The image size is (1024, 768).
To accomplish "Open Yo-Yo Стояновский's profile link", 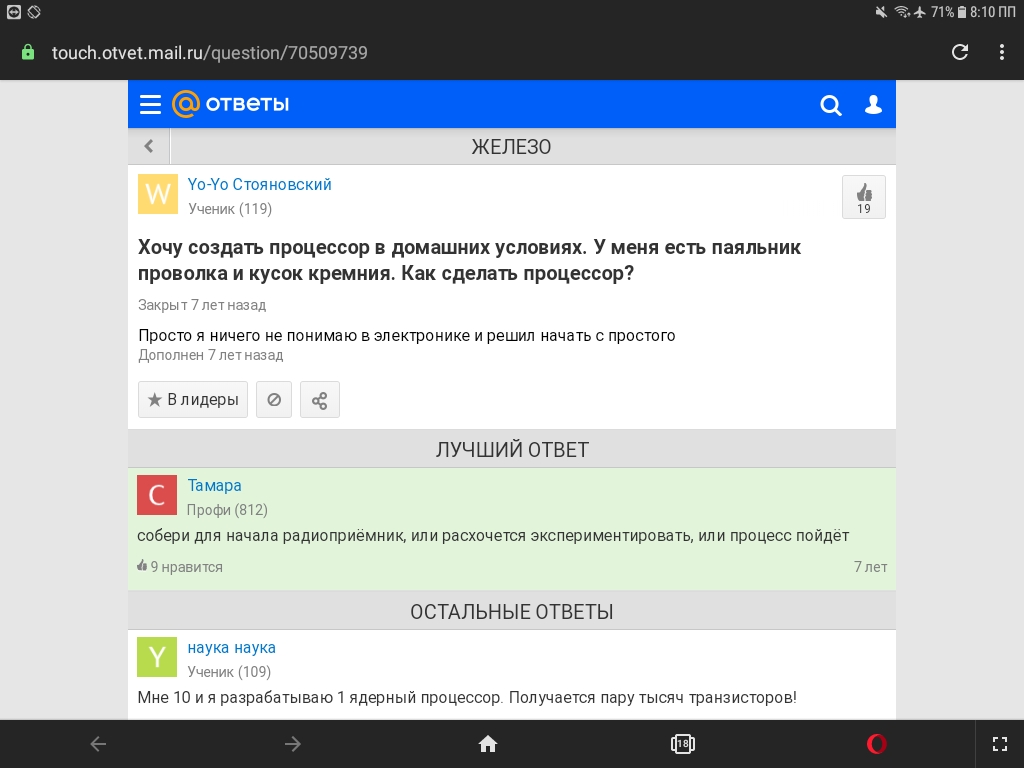I will [259, 184].
